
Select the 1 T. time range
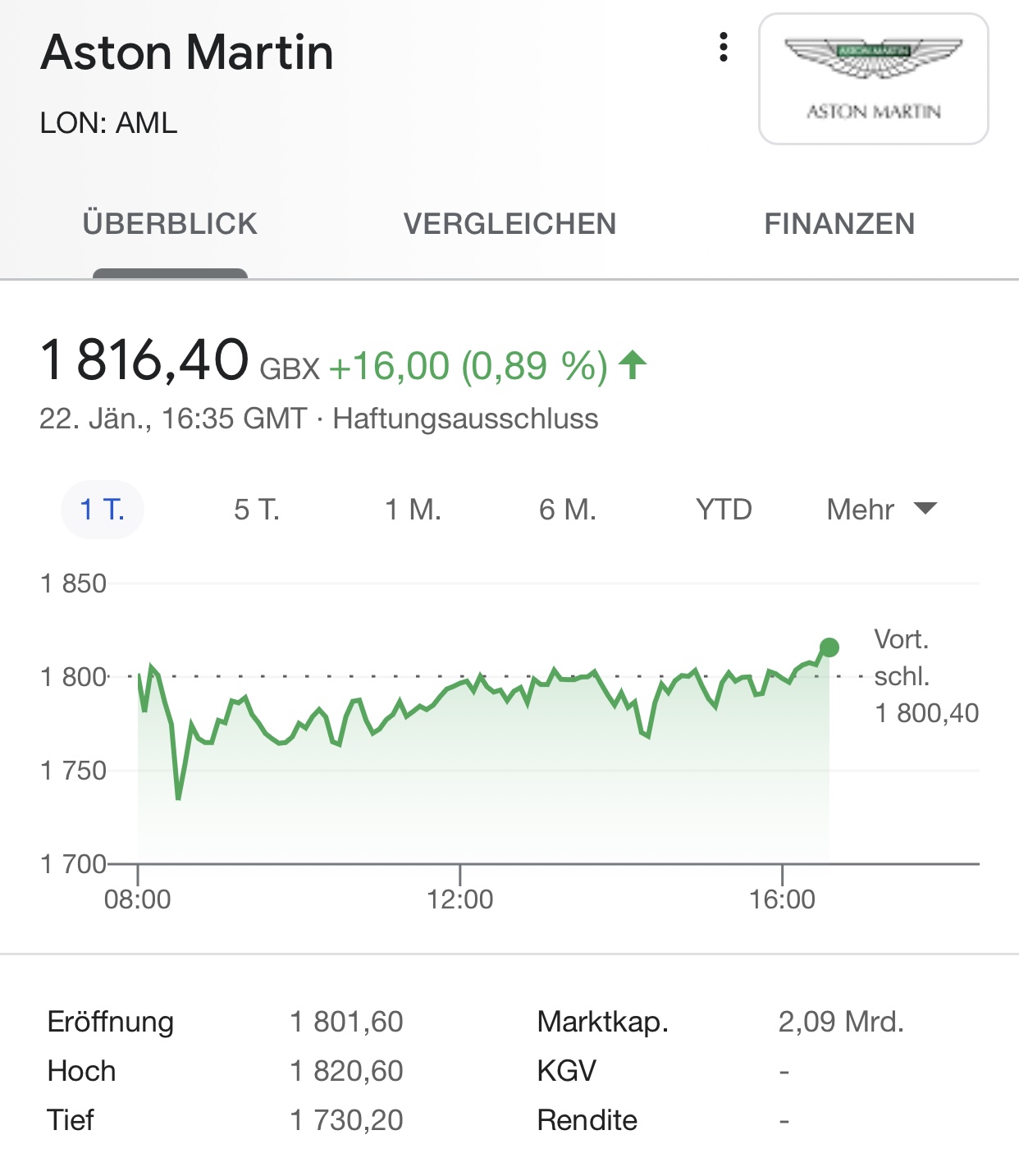pos(103,510)
